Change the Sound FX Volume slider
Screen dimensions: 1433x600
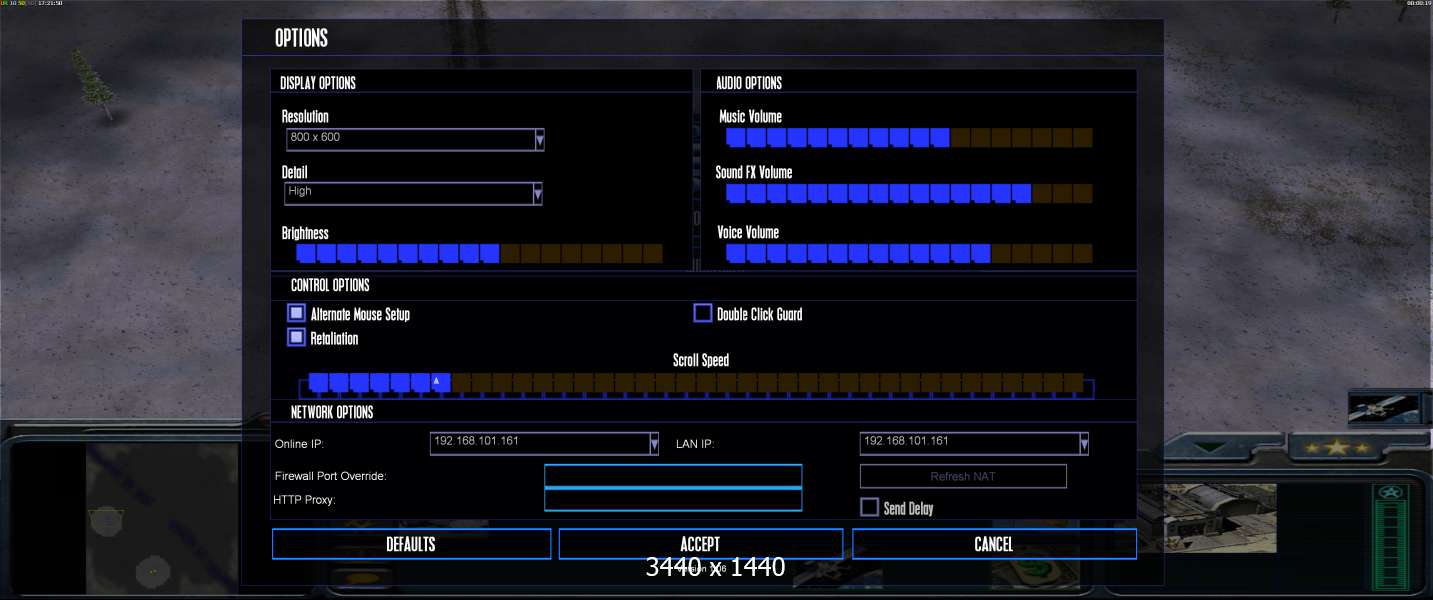point(909,193)
